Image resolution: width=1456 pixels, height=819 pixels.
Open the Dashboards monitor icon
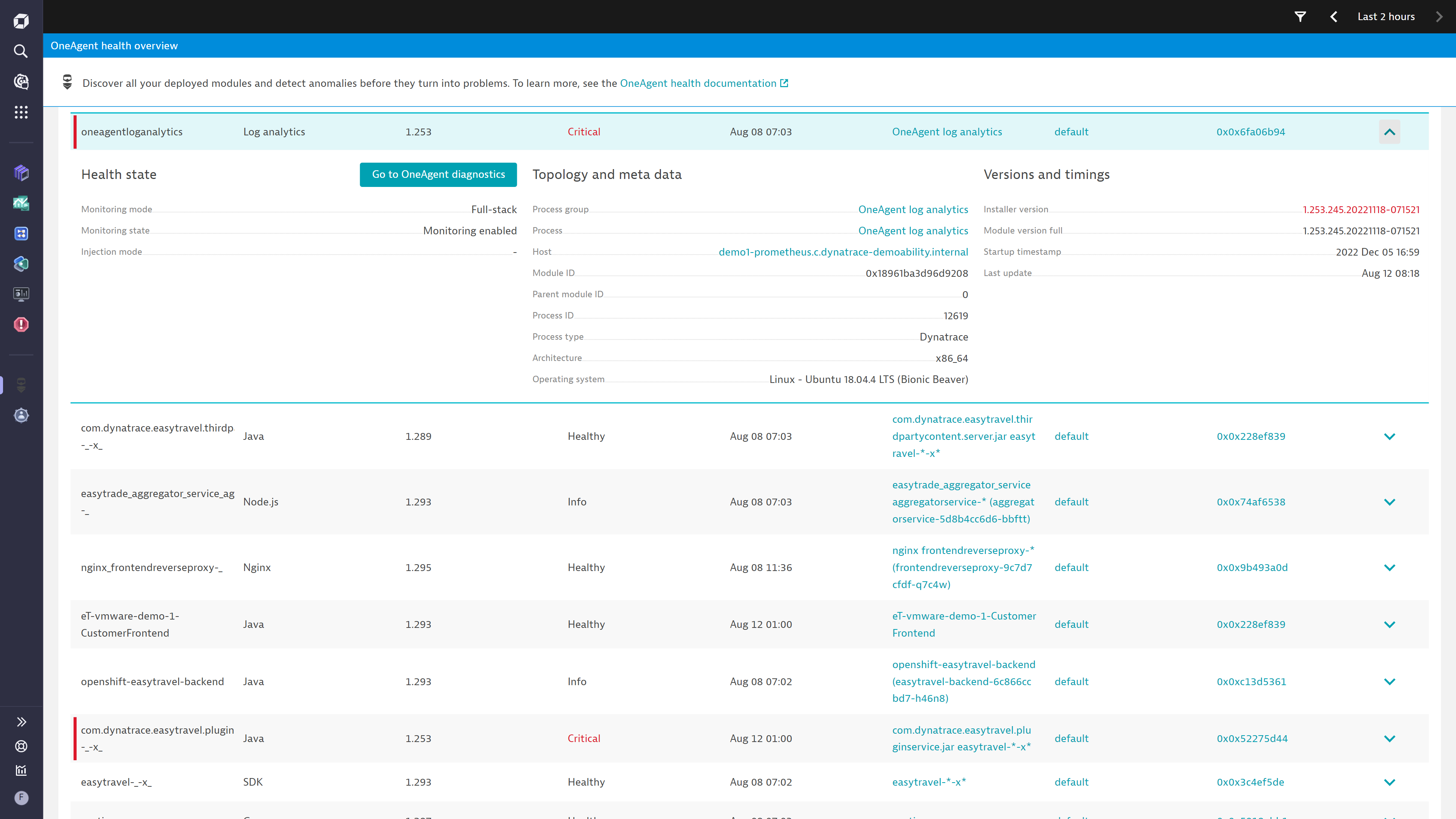pos(21,293)
